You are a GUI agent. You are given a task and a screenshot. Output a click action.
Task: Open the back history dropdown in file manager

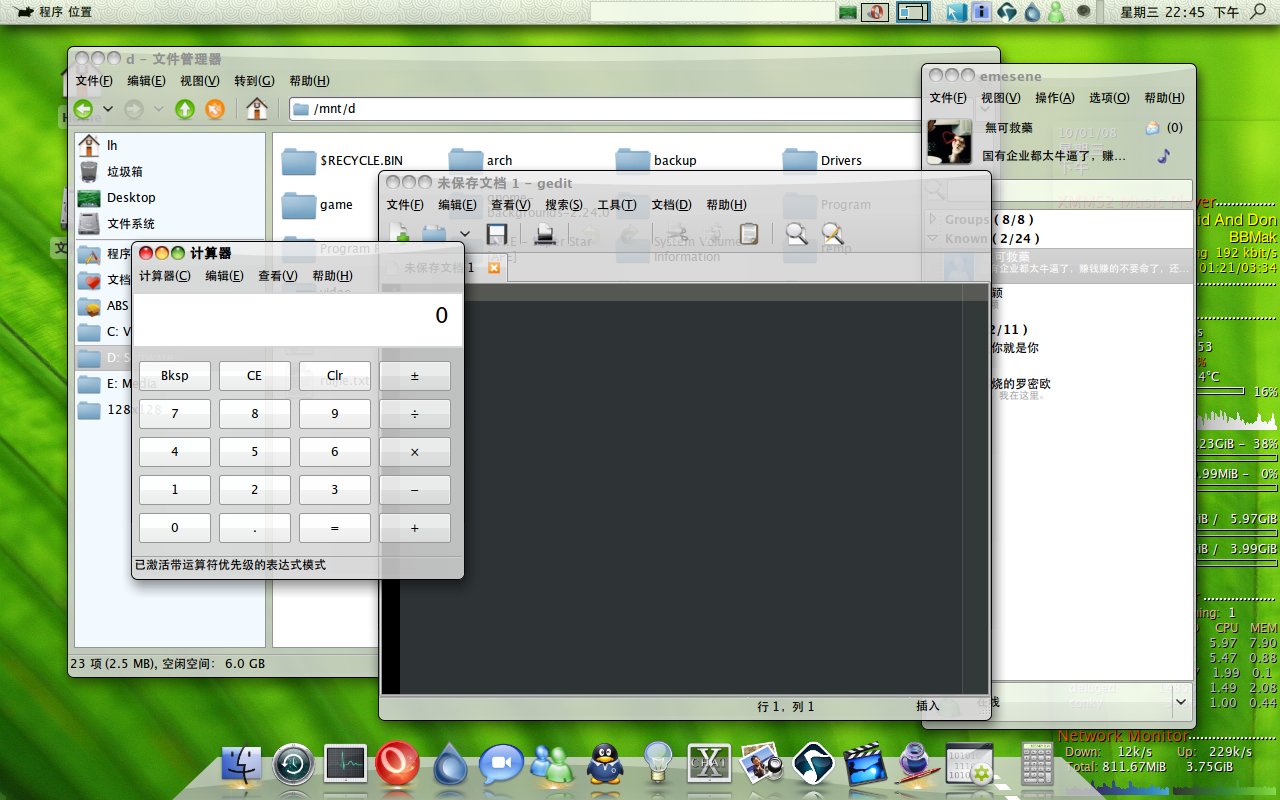[108, 109]
